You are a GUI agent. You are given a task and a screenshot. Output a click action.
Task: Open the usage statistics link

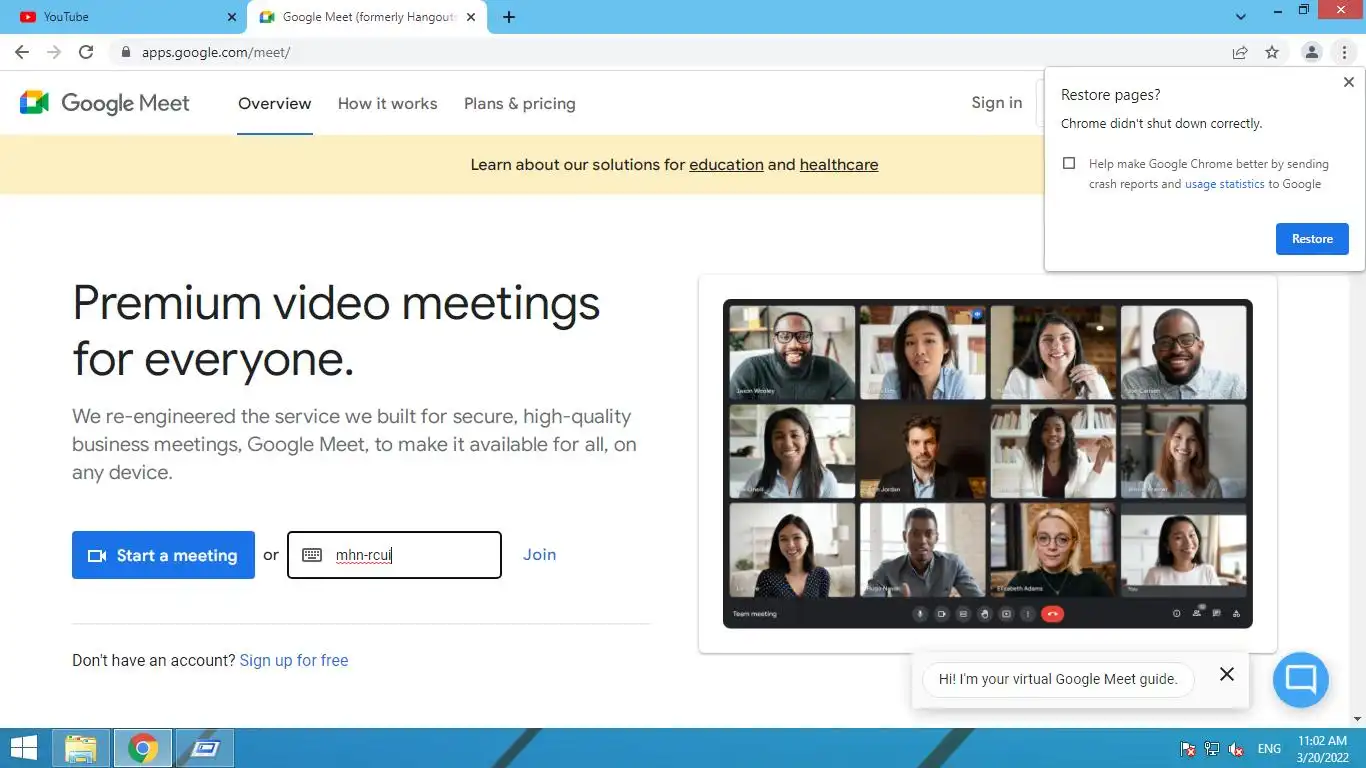click(1225, 184)
